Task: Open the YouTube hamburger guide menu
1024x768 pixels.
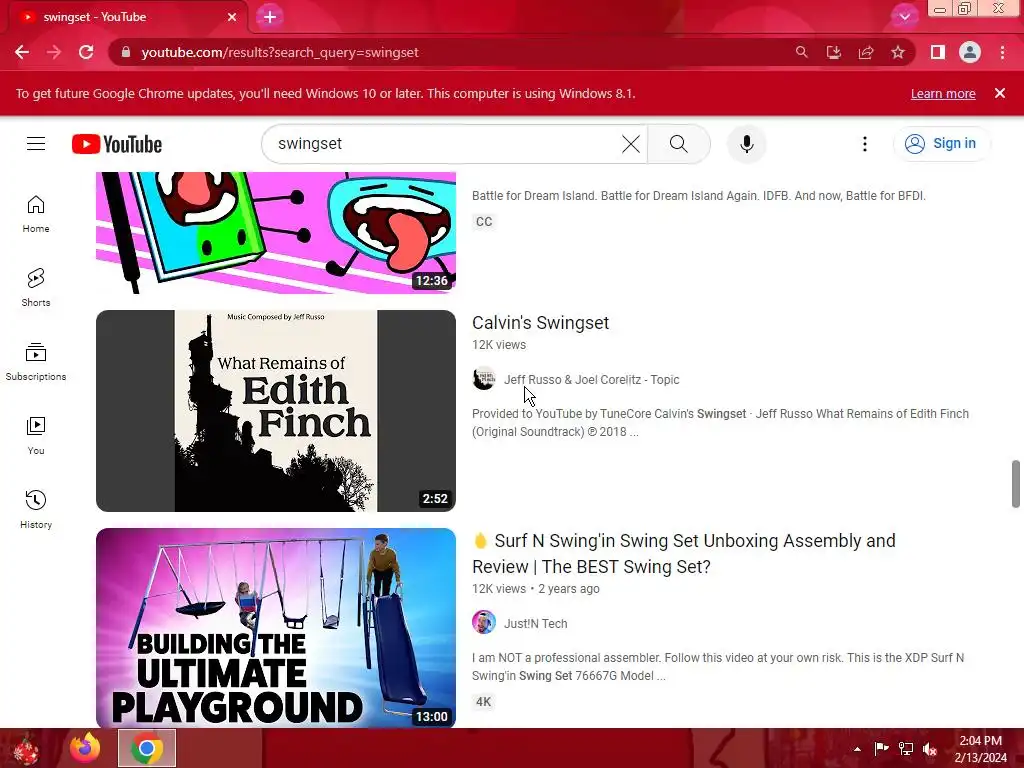Action: pyautogui.click(x=36, y=144)
